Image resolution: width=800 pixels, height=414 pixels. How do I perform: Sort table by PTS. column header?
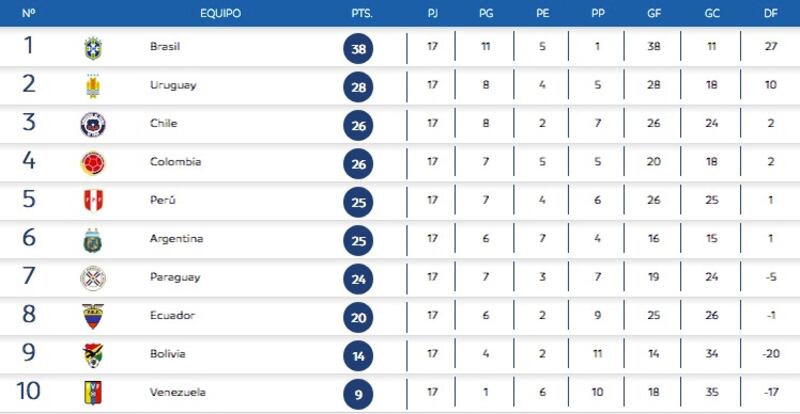point(362,14)
